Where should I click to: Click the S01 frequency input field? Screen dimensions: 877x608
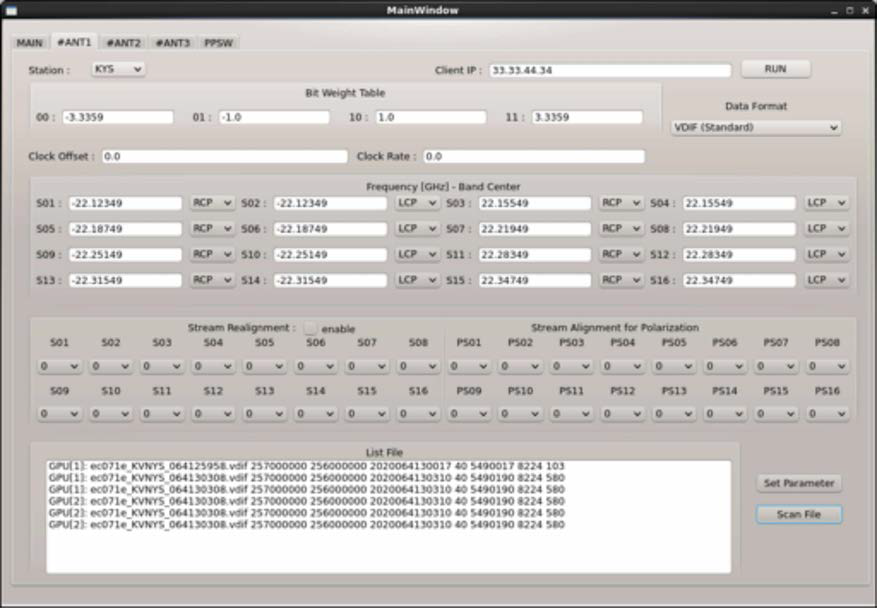[x=126, y=203]
